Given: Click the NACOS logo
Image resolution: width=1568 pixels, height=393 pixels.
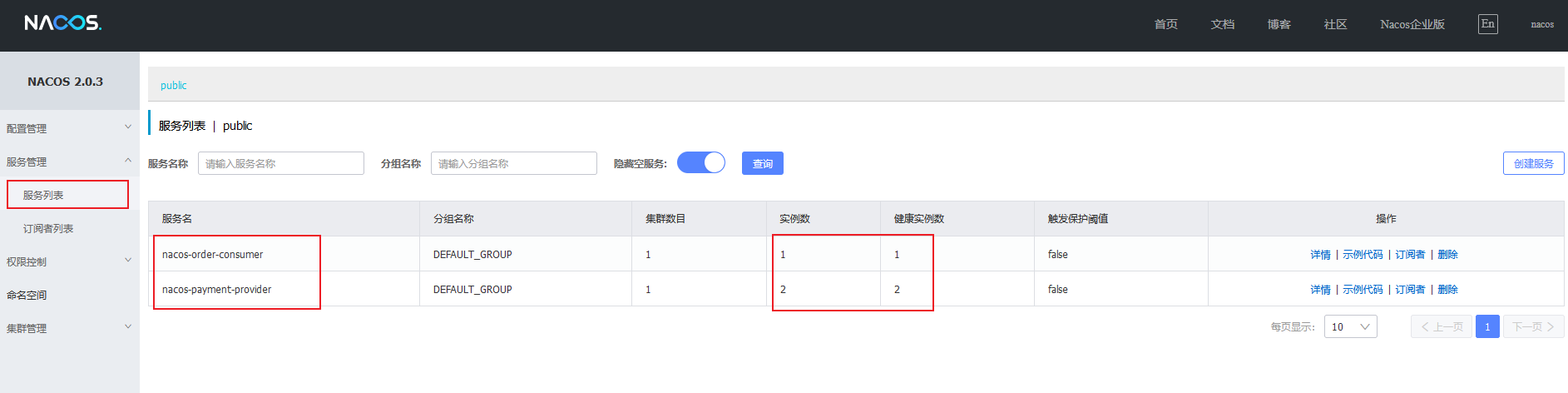Looking at the screenshot, I should click(62, 22).
